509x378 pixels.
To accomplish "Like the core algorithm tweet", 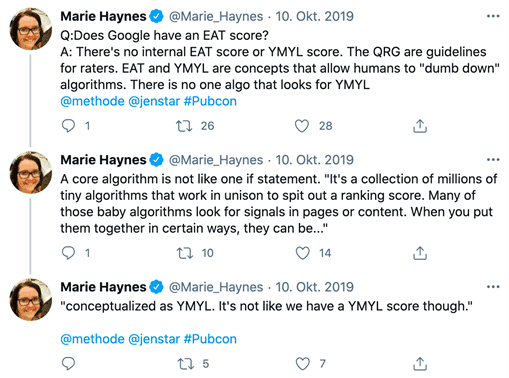I will click(x=302, y=253).
